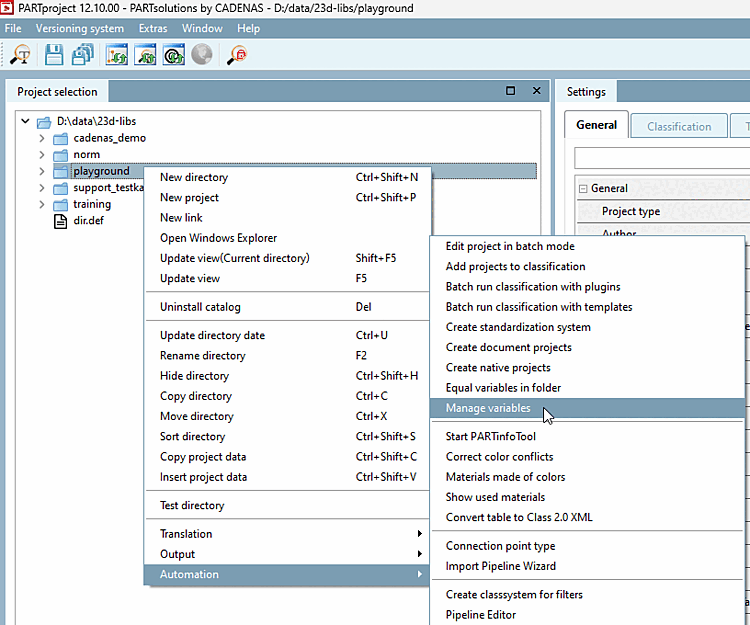Screen dimensions: 750x625
Task: Select the norm folder in tree
Action: click(86, 155)
